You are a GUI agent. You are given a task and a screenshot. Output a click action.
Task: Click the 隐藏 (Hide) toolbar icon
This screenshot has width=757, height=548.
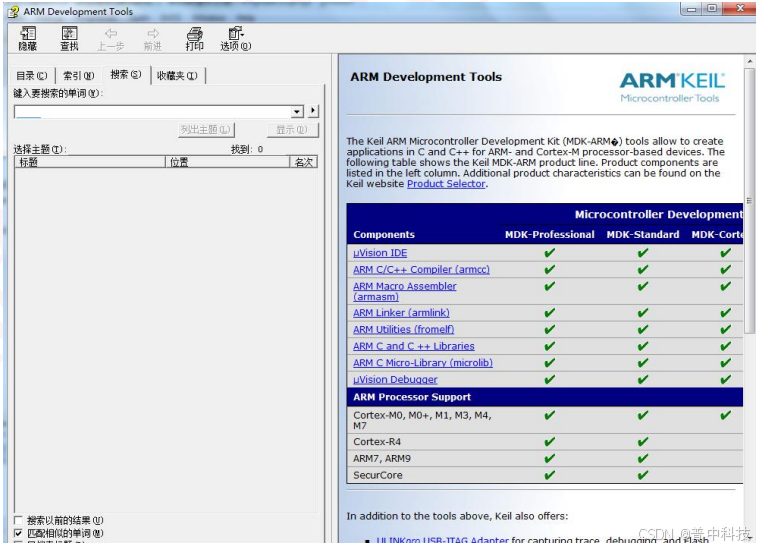tap(28, 39)
